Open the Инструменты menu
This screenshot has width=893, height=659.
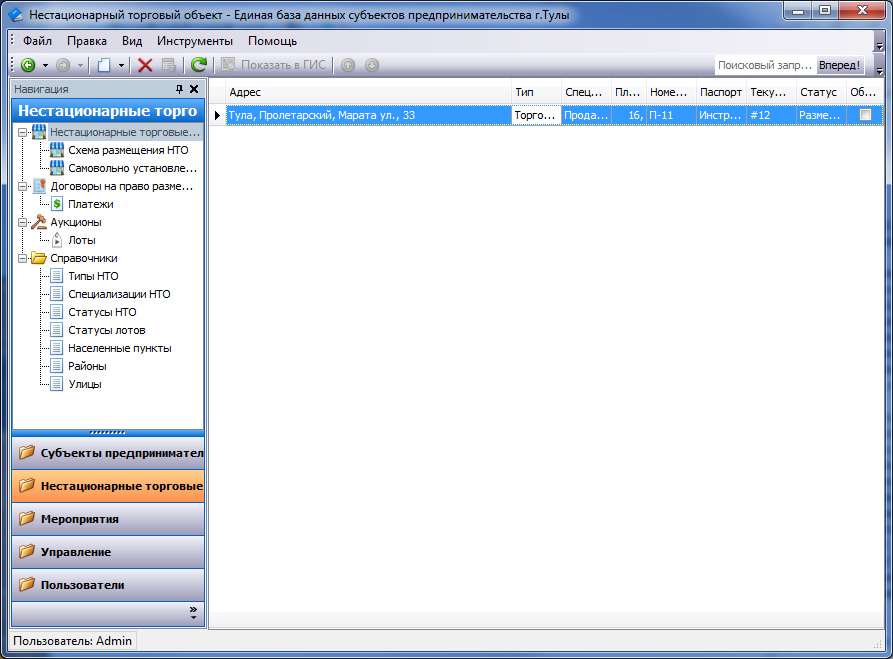[x=195, y=41]
